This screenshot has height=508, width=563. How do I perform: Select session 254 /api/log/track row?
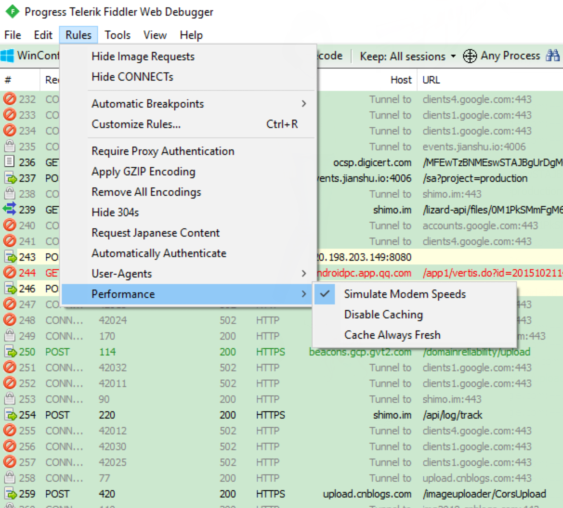tap(282, 415)
